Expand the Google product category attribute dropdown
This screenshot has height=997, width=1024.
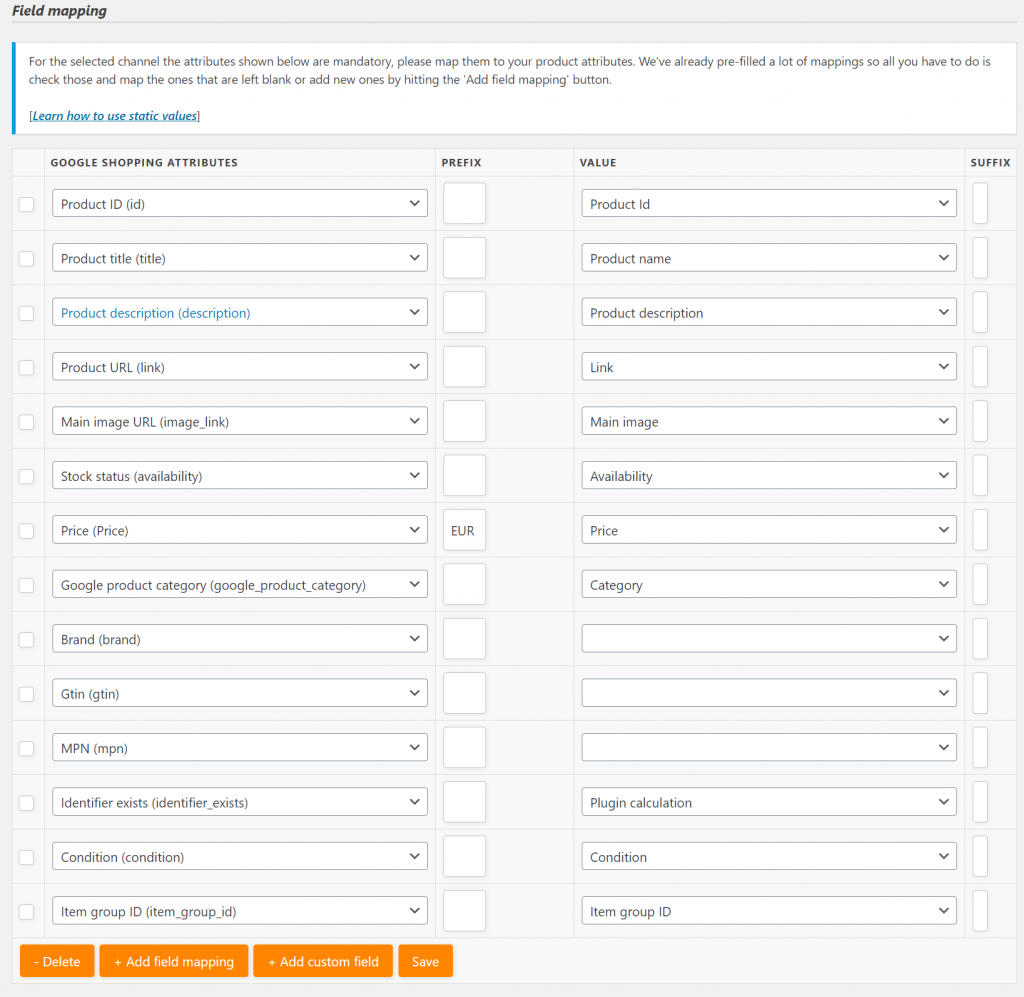pyautogui.click(x=240, y=584)
